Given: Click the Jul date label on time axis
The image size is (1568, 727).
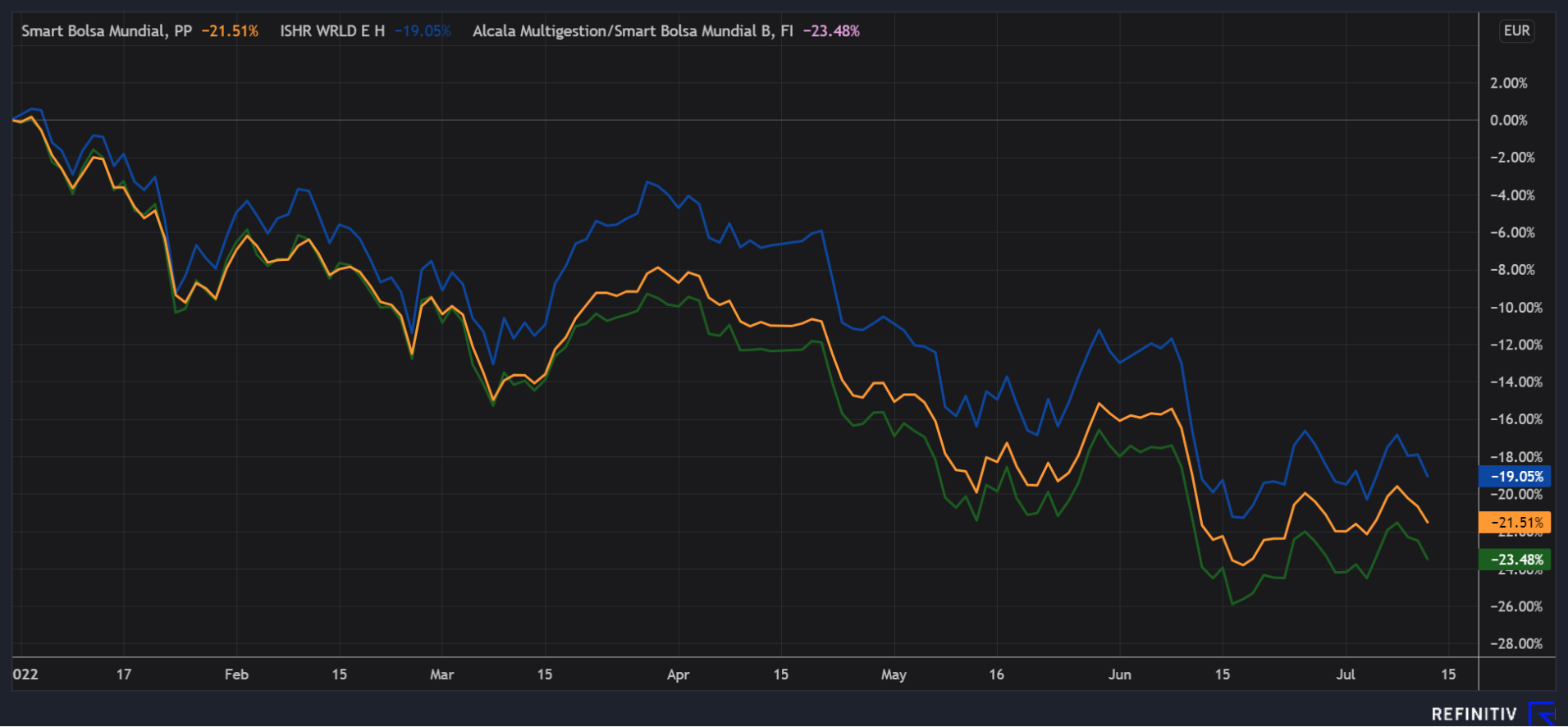Looking at the screenshot, I should pos(1346,674).
